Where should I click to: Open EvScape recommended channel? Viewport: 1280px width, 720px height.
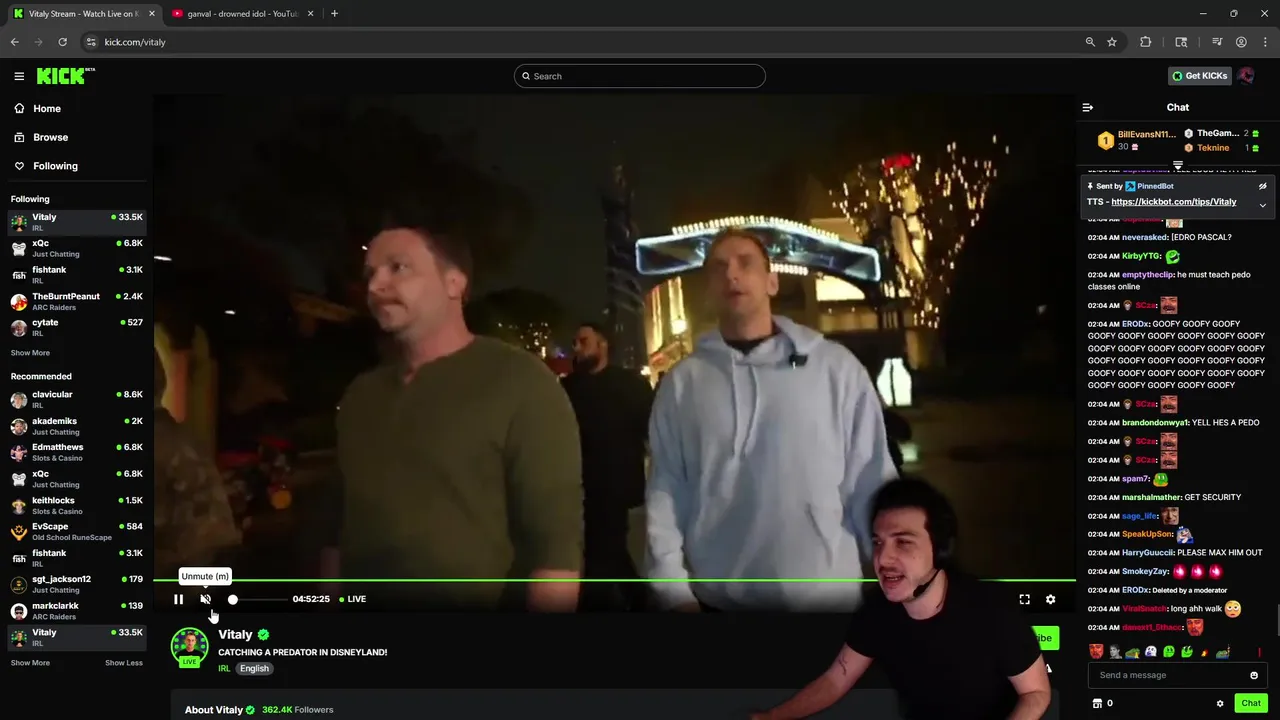[77, 531]
